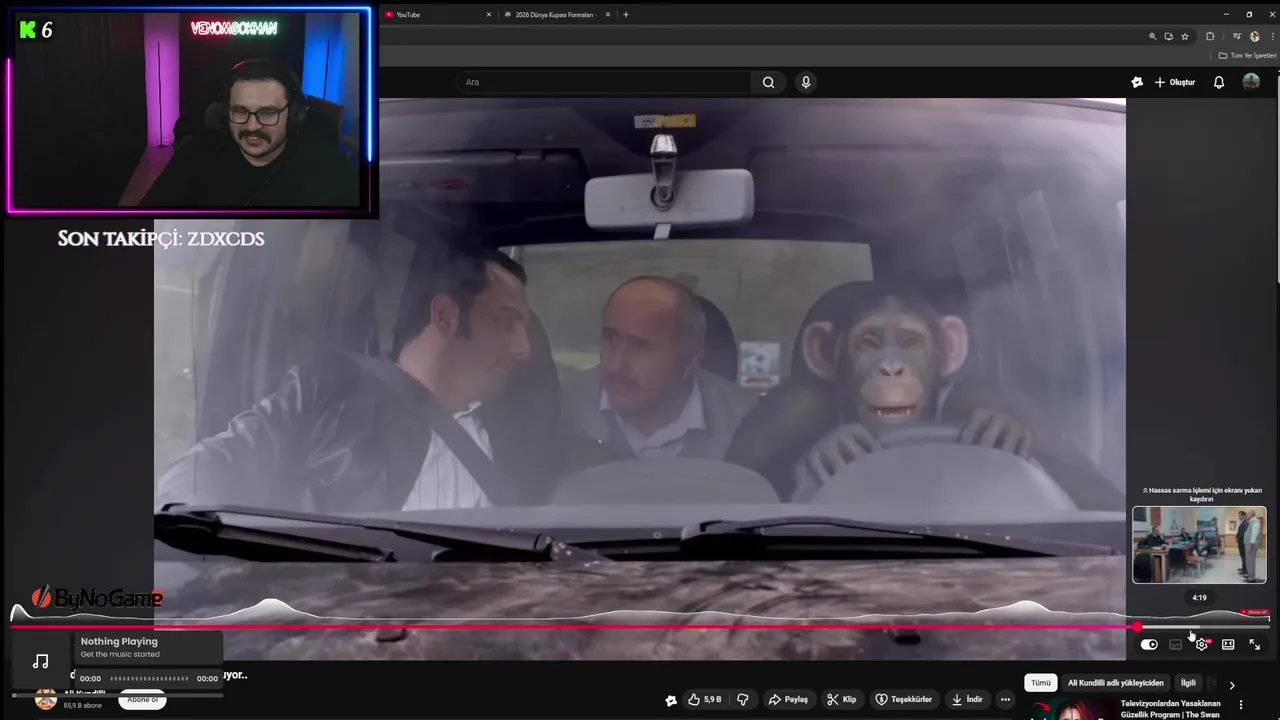This screenshot has height=720, width=1280.
Task: Open the video settings gear
Action: coord(1202,645)
